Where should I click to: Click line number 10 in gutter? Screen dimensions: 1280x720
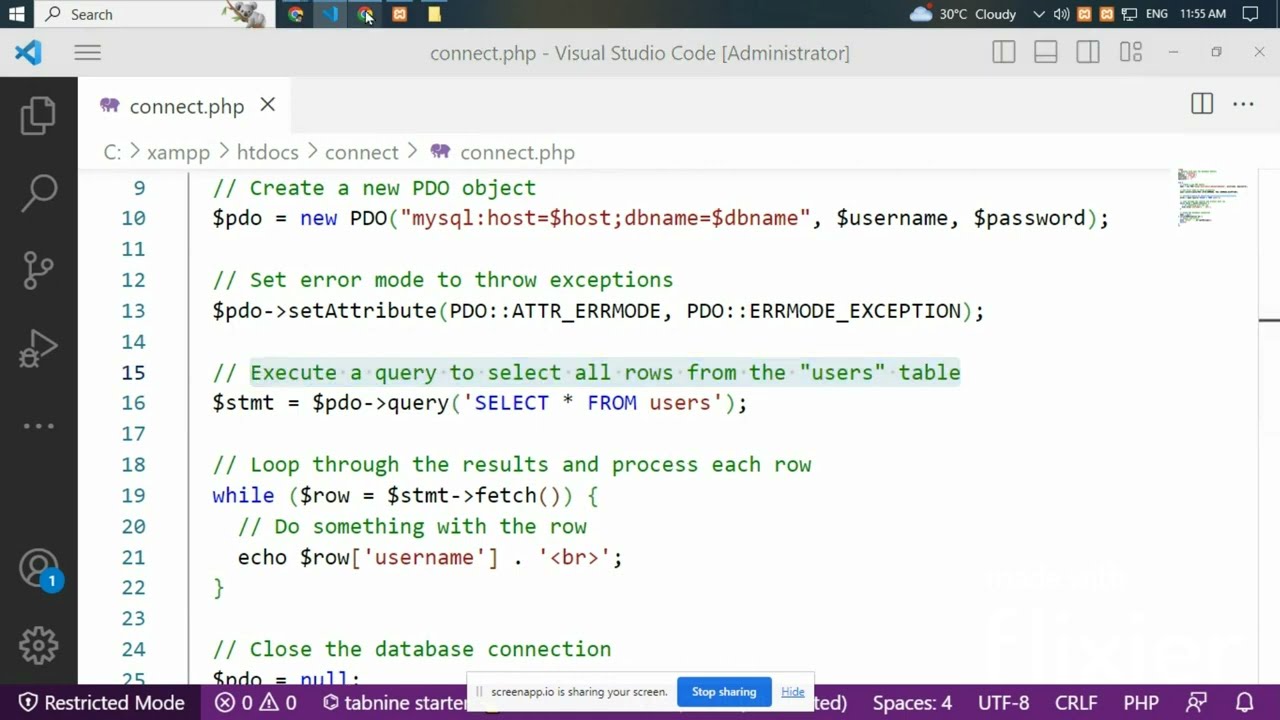click(133, 218)
